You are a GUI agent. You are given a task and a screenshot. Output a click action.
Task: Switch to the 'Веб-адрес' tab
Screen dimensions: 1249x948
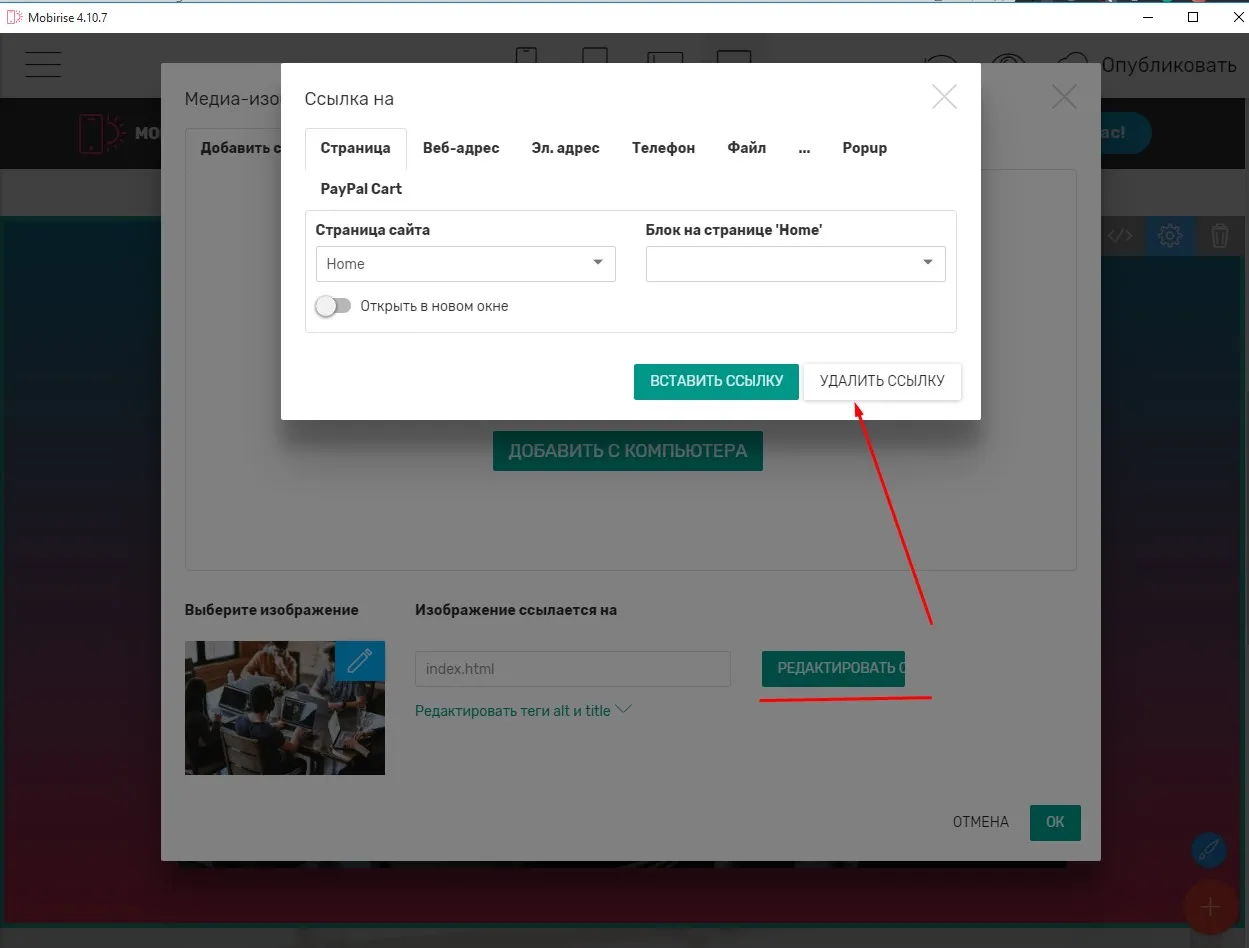point(461,148)
